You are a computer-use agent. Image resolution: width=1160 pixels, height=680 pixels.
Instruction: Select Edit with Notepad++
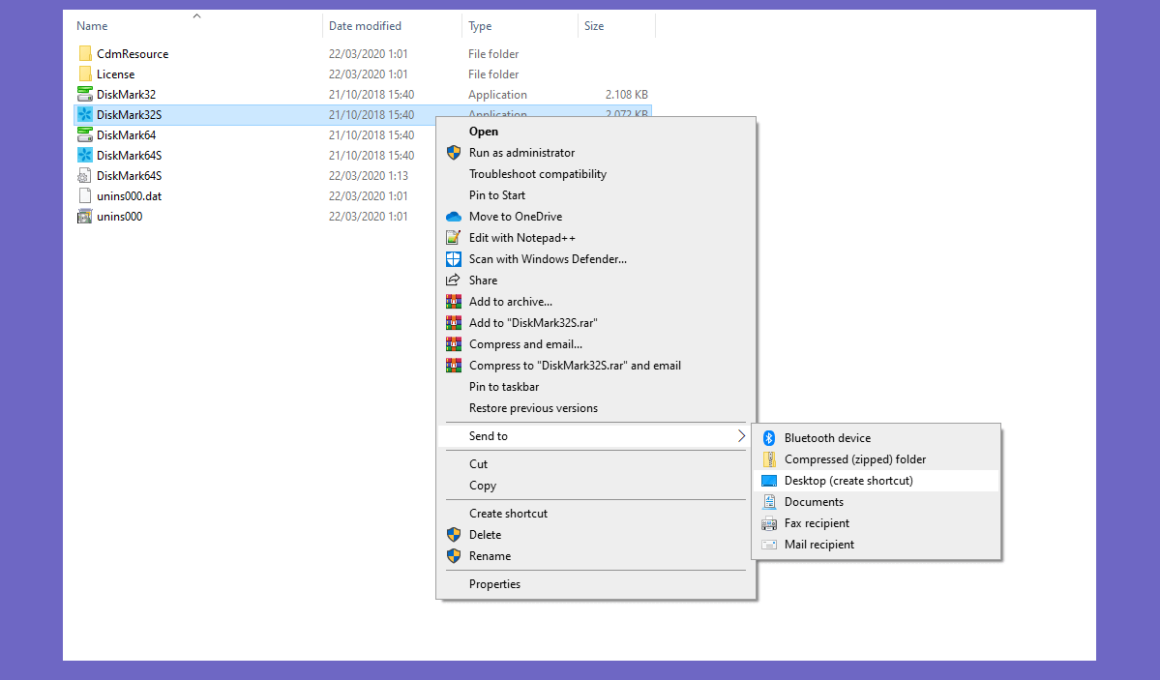[x=522, y=238]
